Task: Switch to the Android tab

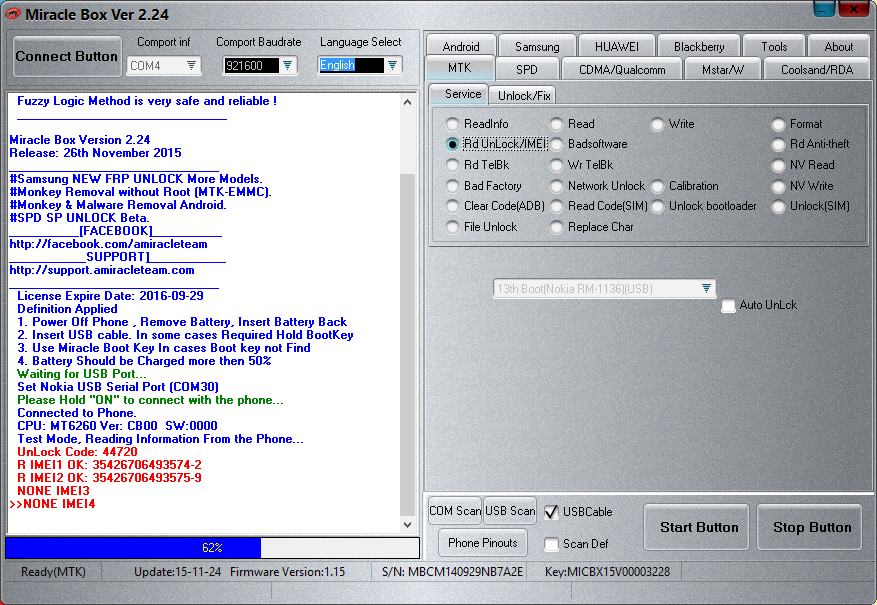Action: tap(461, 46)
